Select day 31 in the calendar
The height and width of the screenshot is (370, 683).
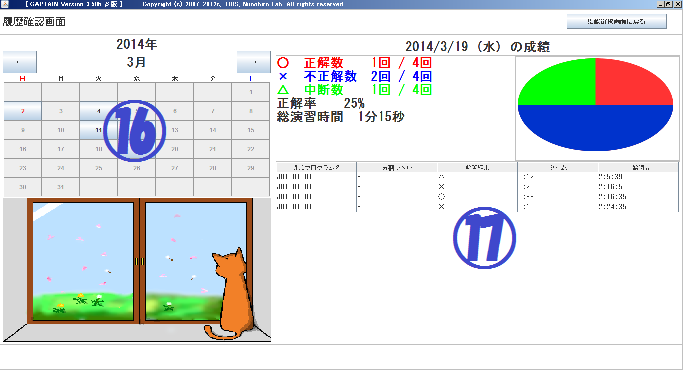[61, 187]
